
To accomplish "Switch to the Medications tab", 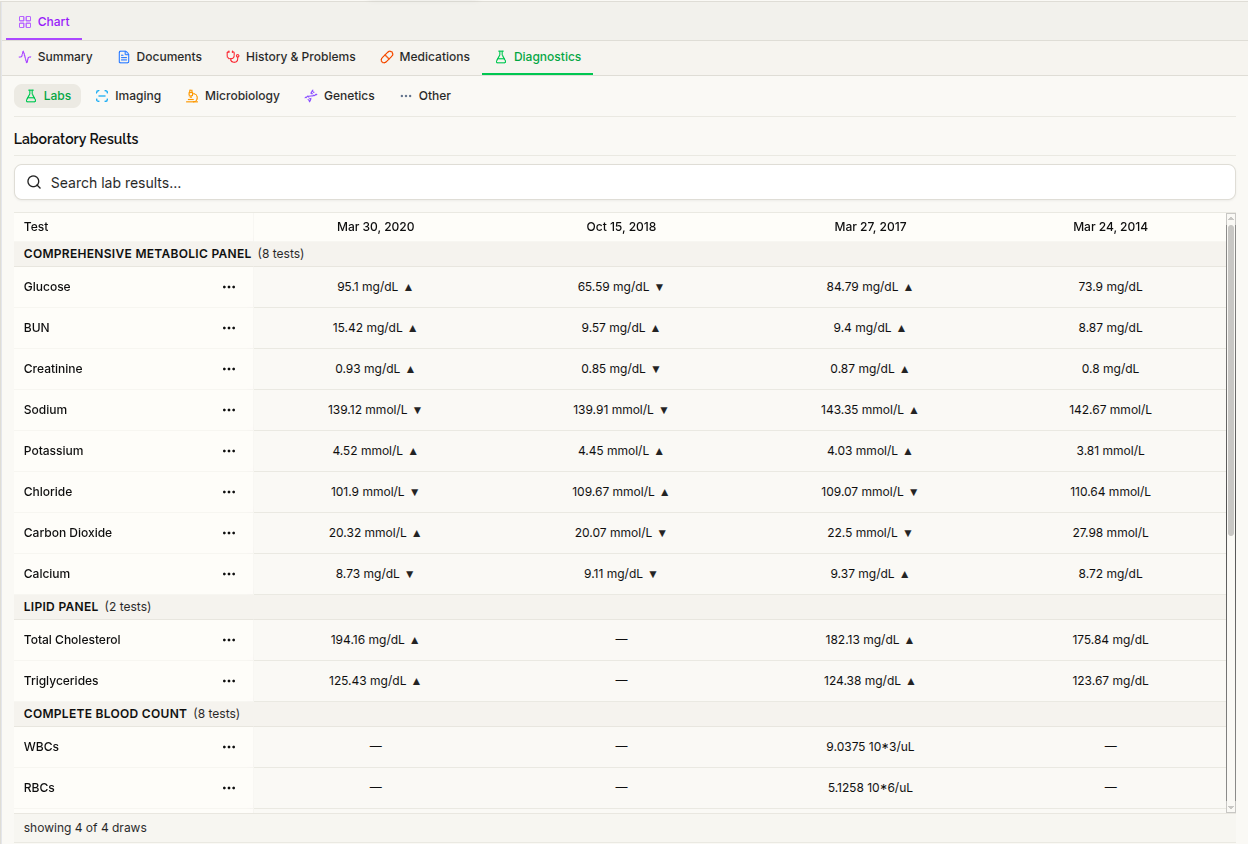I will pyautogui.click(x=425, y=57).
